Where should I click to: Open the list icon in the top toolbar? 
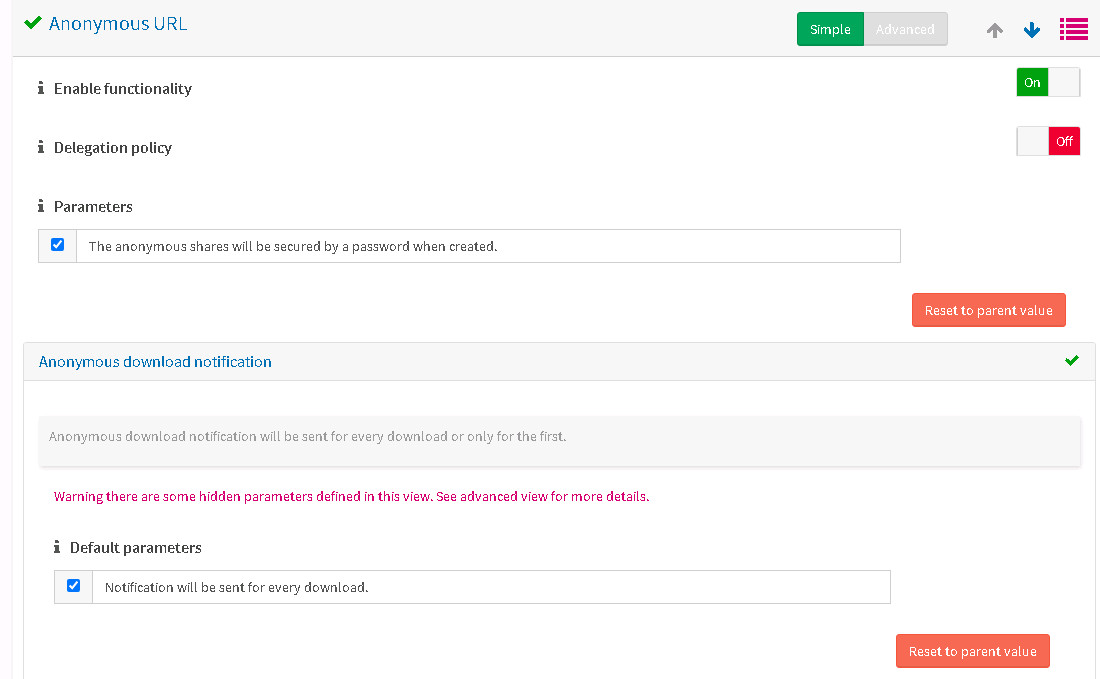coord(1073,29)
